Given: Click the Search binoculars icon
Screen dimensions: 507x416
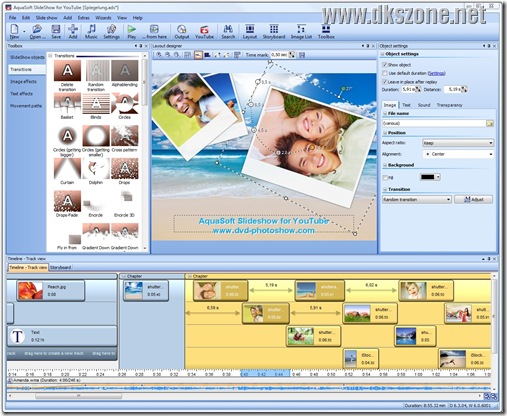Looking at the screenshot, I should 228,31.
